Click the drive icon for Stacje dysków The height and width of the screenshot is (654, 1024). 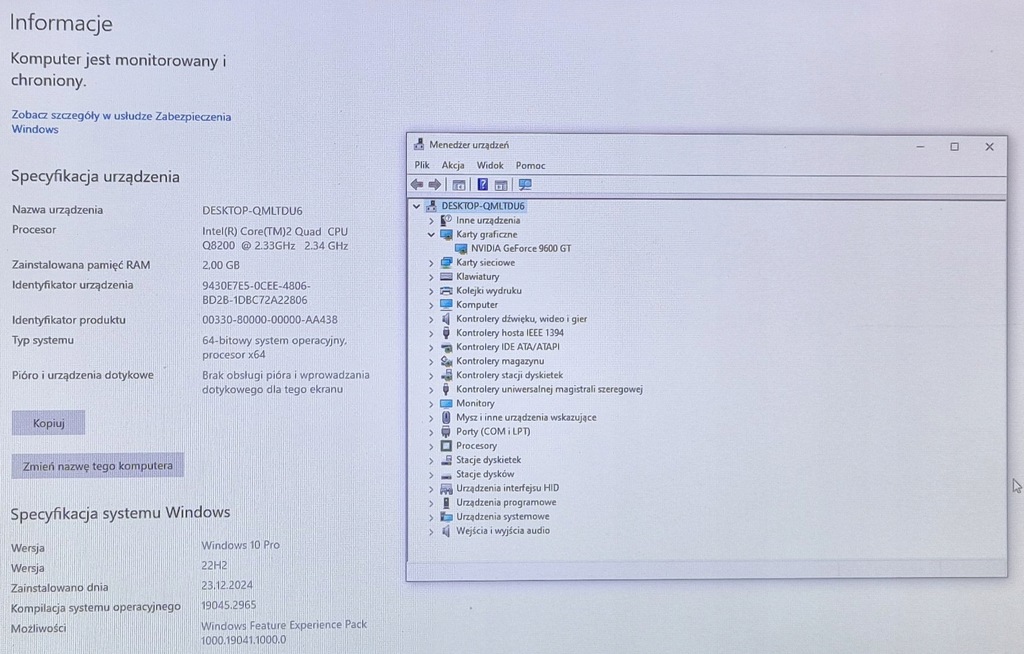[x=446, y=475]
